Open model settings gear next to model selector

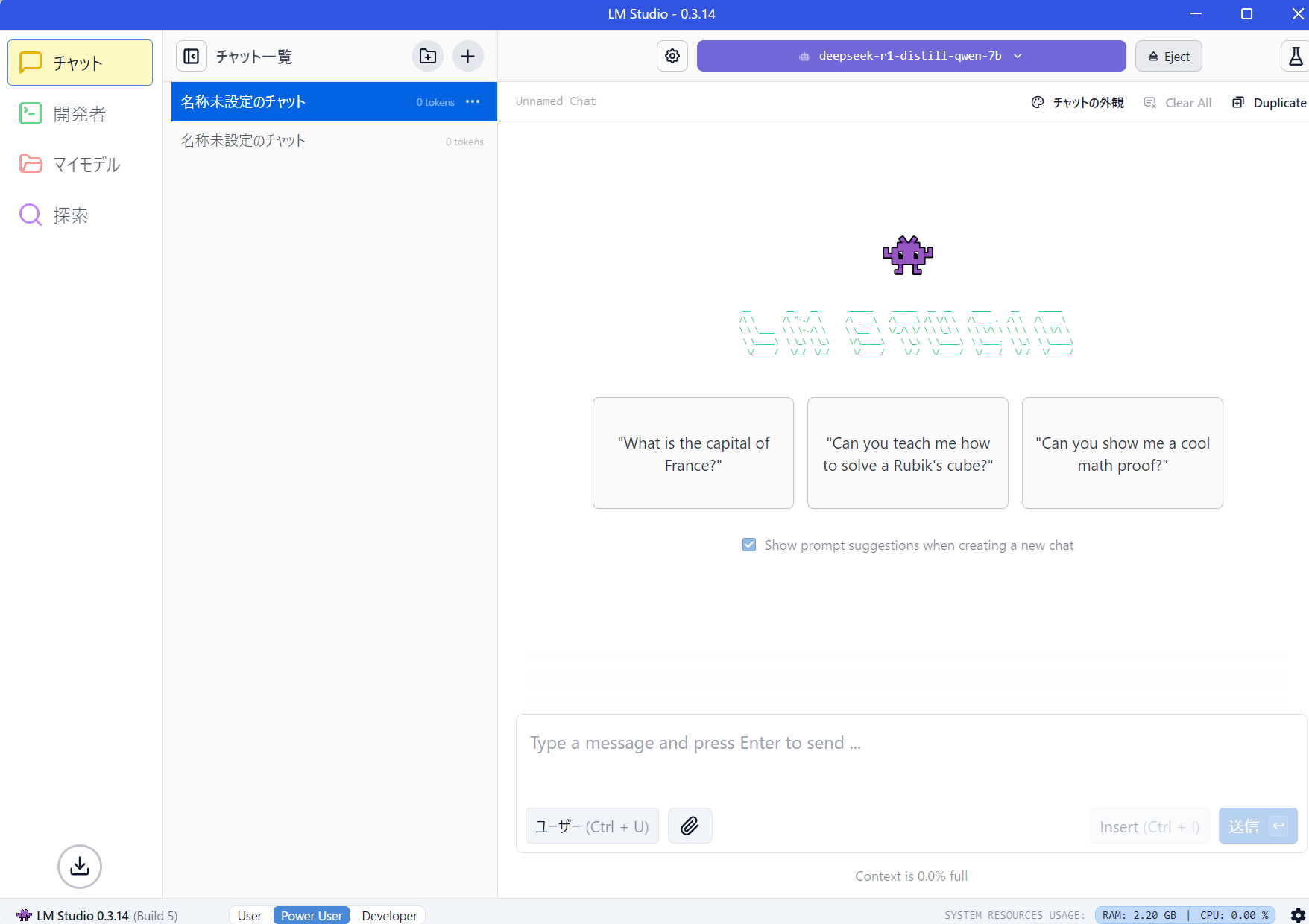point(672,56)
